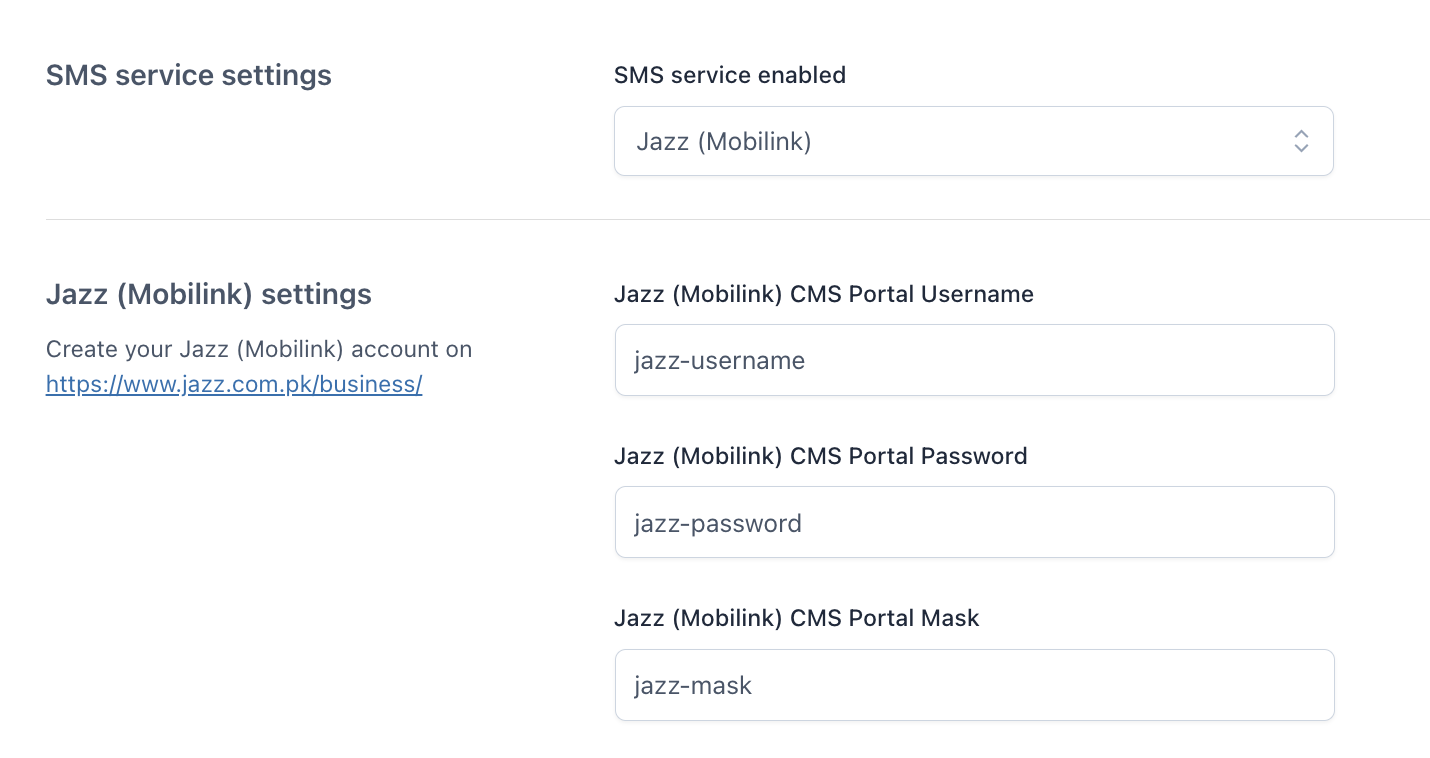Click the 'jazz-username' placeholder text
The height and width of the screenshot is (758, 1430).
tap(720, 360)
